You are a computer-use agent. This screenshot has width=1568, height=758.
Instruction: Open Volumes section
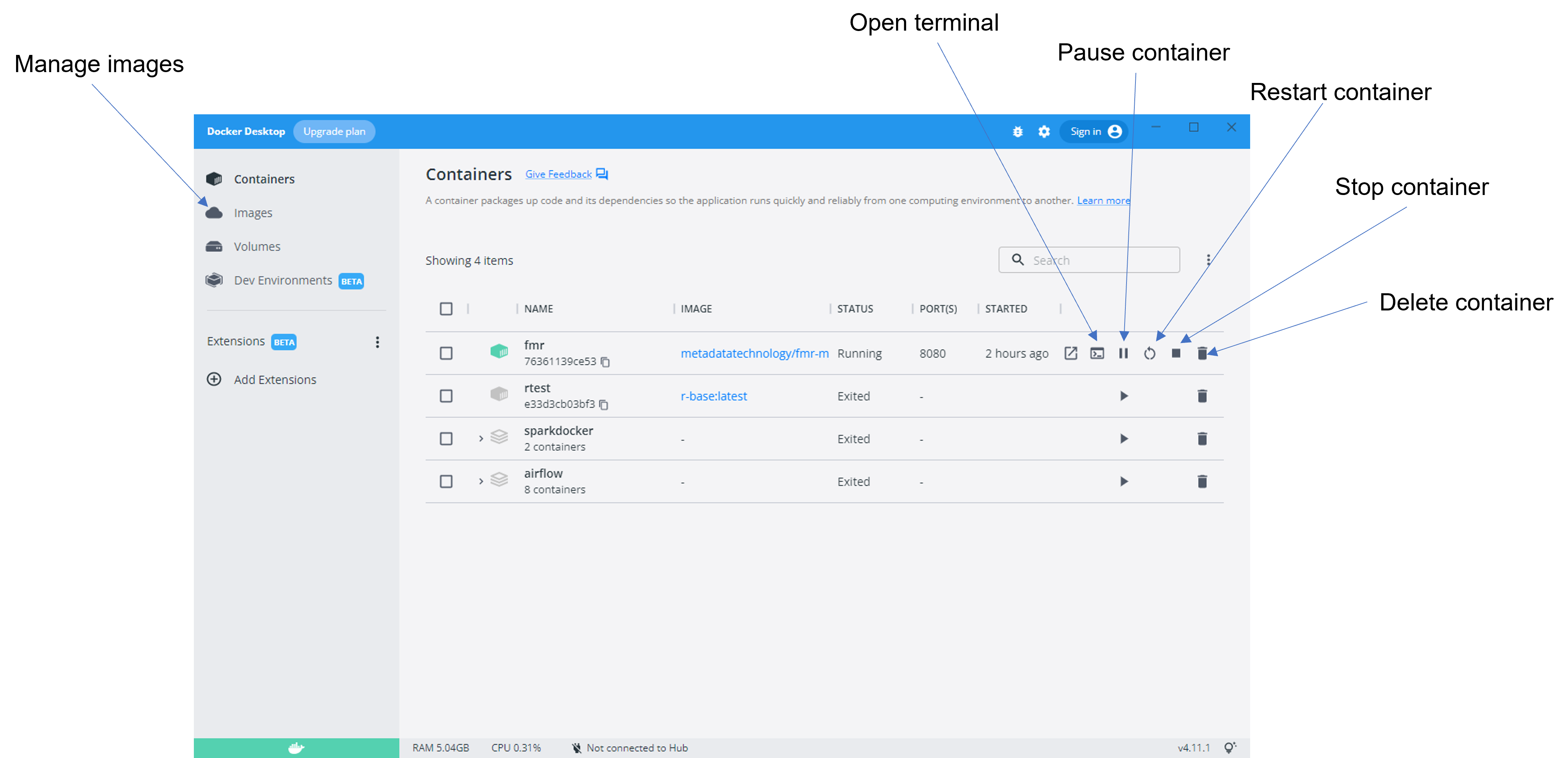click(257, 247)
